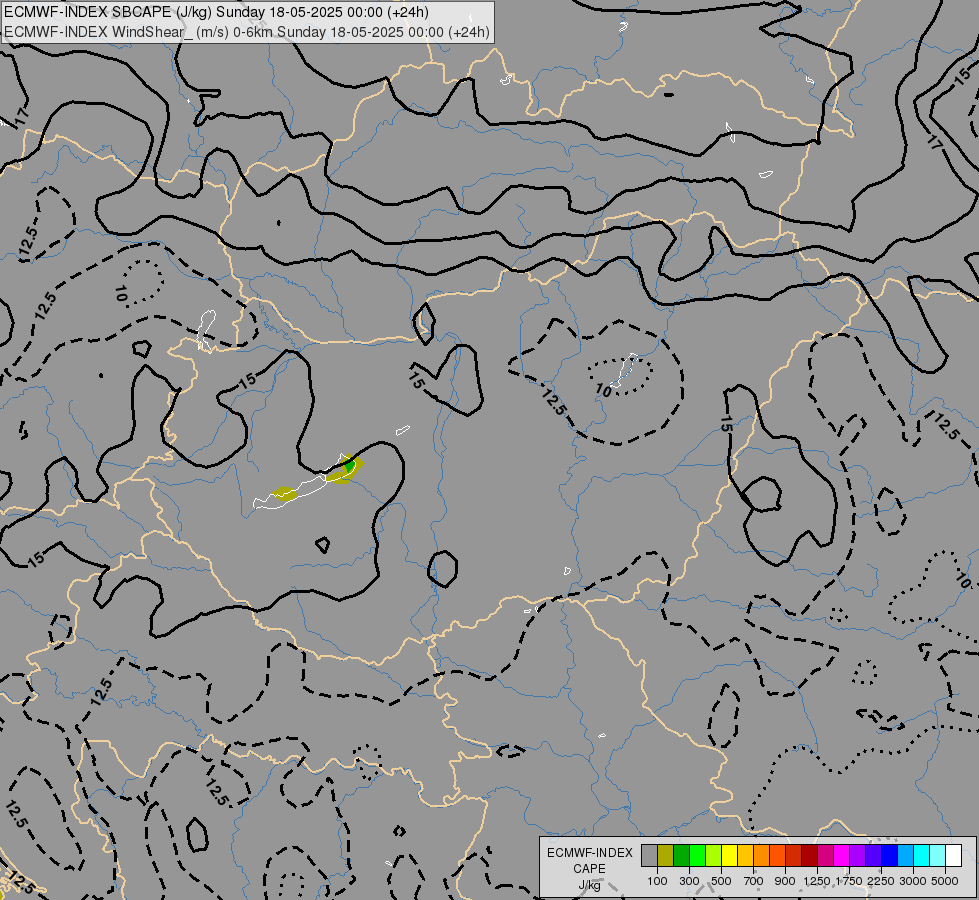The height and width of the screenshot is (900, 979).
Task: Click the legend value 900
Action: click(x=785, y=881)
